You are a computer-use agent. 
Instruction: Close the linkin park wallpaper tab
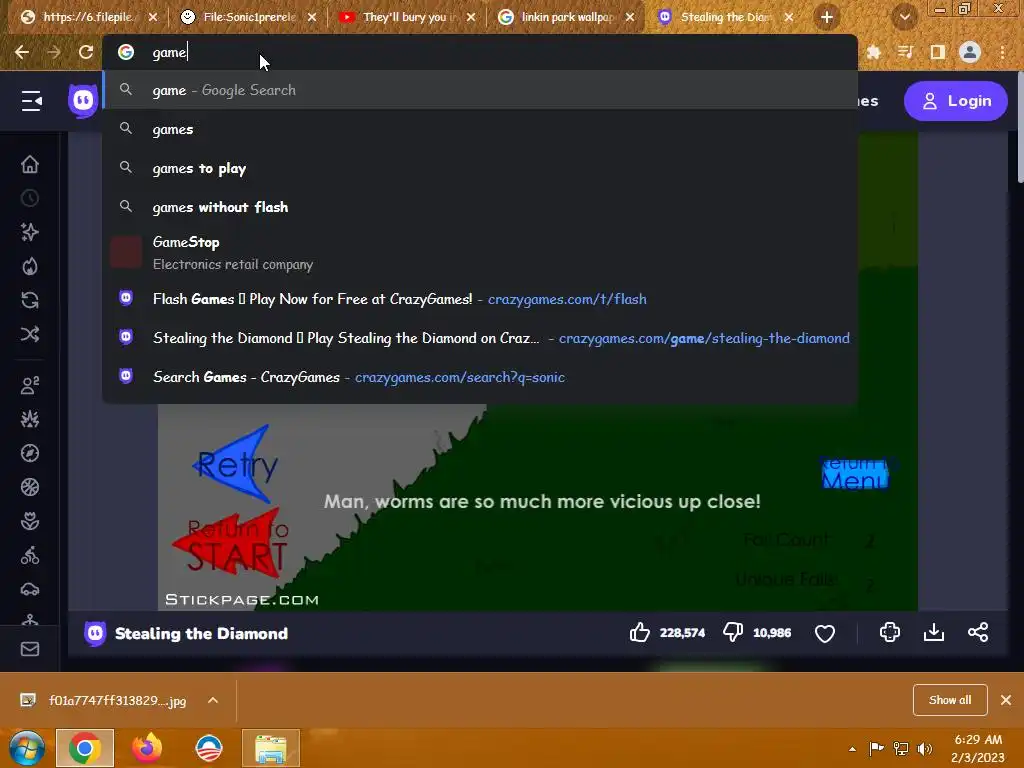630,18
